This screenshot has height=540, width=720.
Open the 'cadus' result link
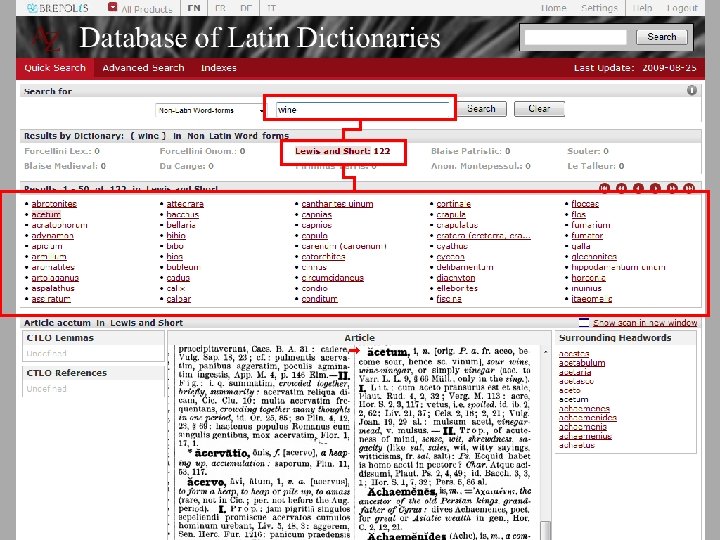click(x=178, y=278)
